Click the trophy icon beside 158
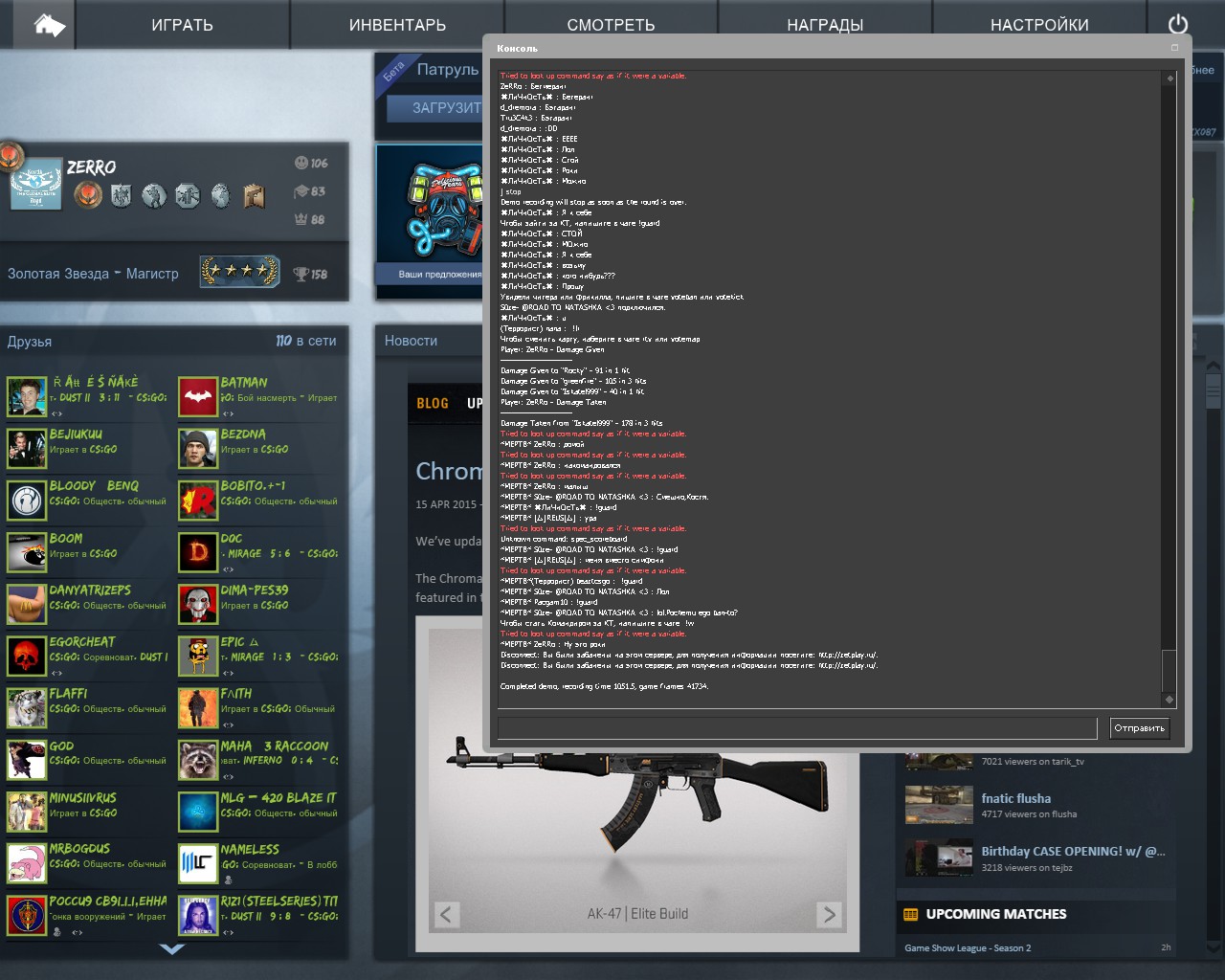This screenshot has height=980, width=1225. click(x=301, y=275)
